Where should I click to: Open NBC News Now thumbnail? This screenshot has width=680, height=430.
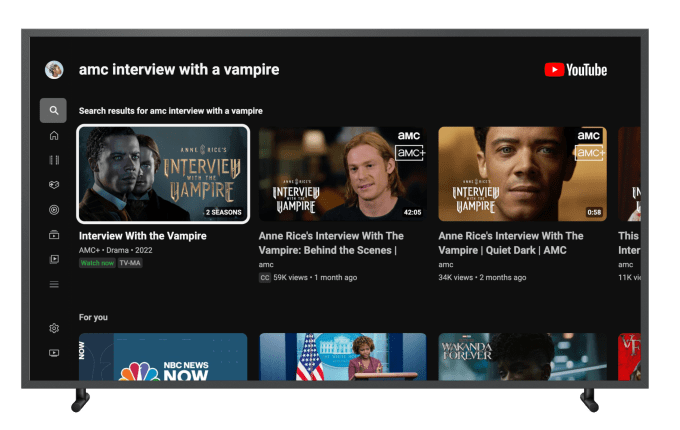tap(163, 357)
